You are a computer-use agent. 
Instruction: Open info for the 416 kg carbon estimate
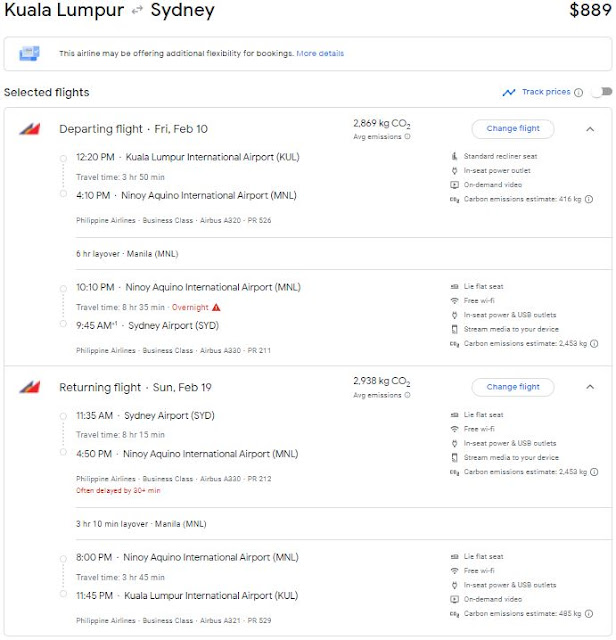(589, 199)
